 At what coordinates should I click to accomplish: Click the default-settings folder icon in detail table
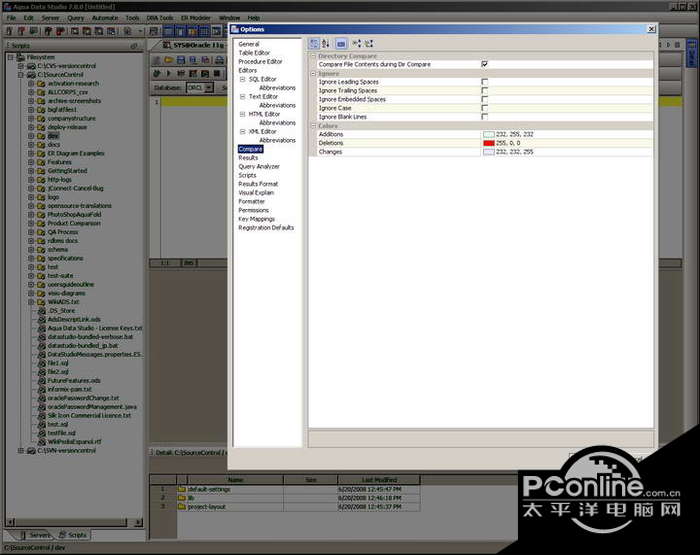click(x=182, y=489)
